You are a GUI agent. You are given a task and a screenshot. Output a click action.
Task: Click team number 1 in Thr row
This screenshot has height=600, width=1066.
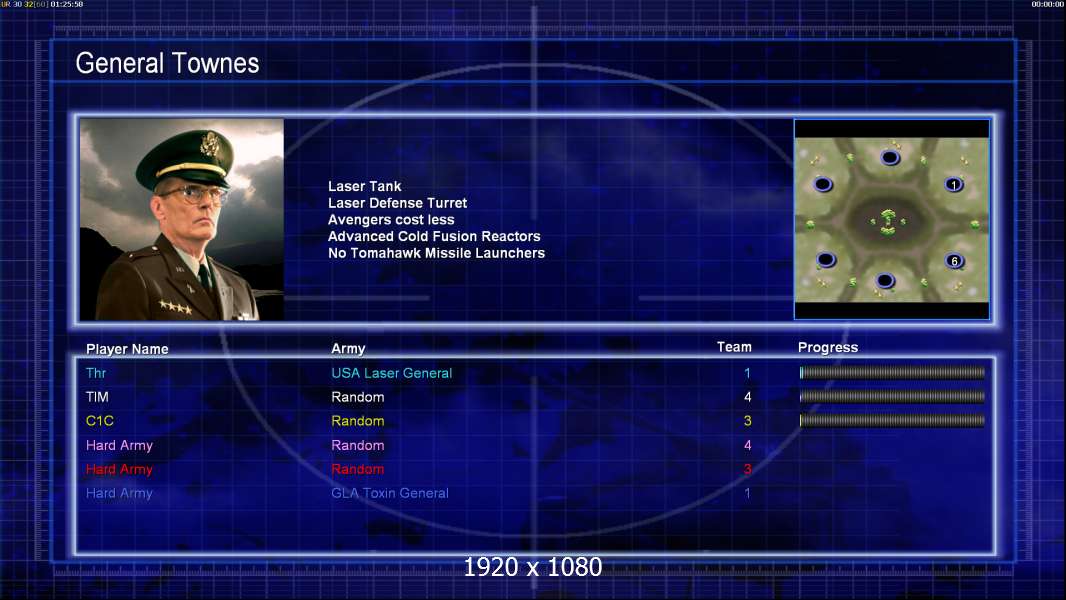click(747, 373)
